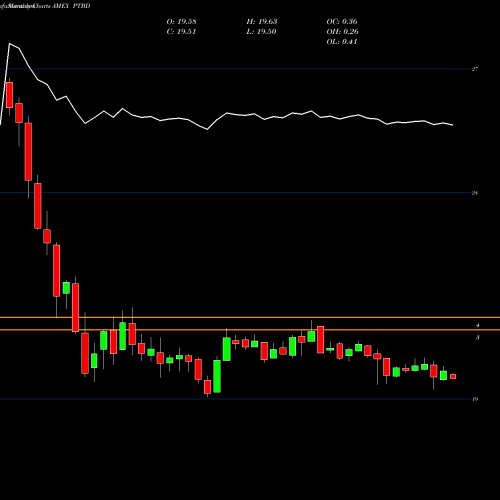Click the 'OC: 0.36' value

pyautogui.click(x=342, y=22)
